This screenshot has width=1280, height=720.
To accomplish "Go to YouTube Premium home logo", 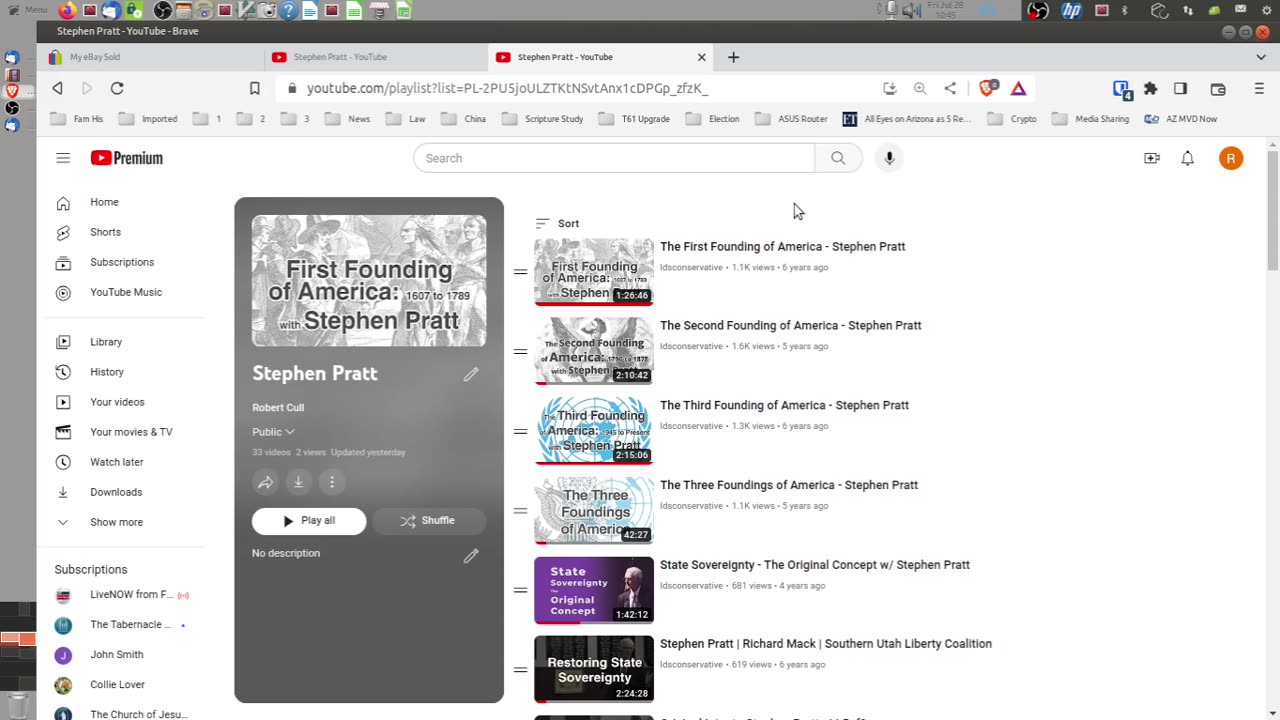I will (x=127, y=158).
